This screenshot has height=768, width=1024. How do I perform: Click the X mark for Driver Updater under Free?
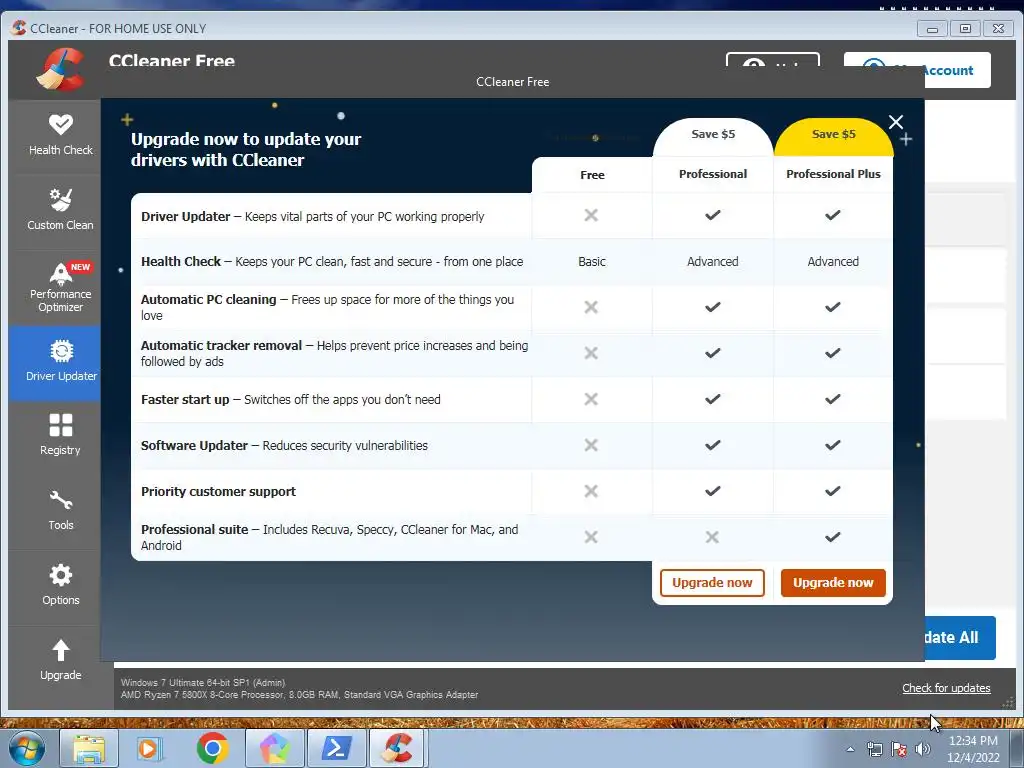tap(591, 215)
